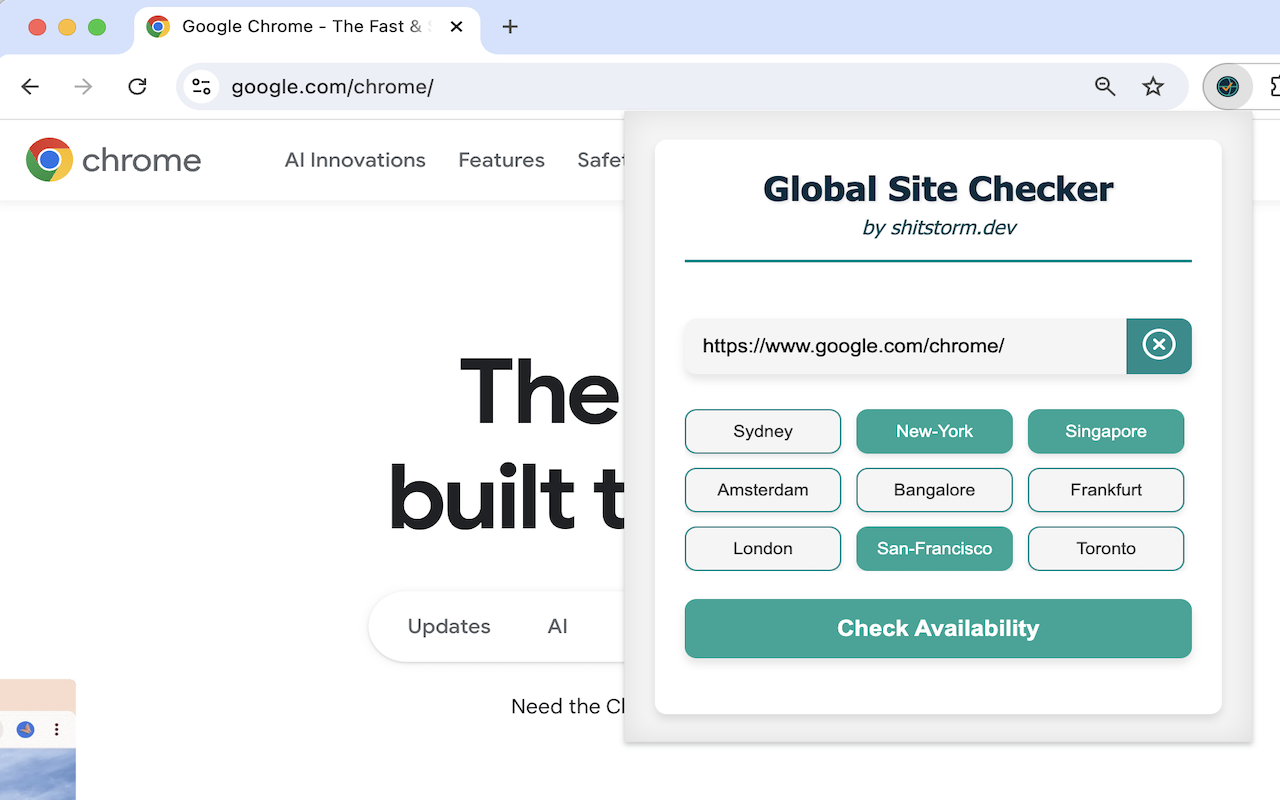
Task: Toggle the Toronto location
Action: (1106, 549)
